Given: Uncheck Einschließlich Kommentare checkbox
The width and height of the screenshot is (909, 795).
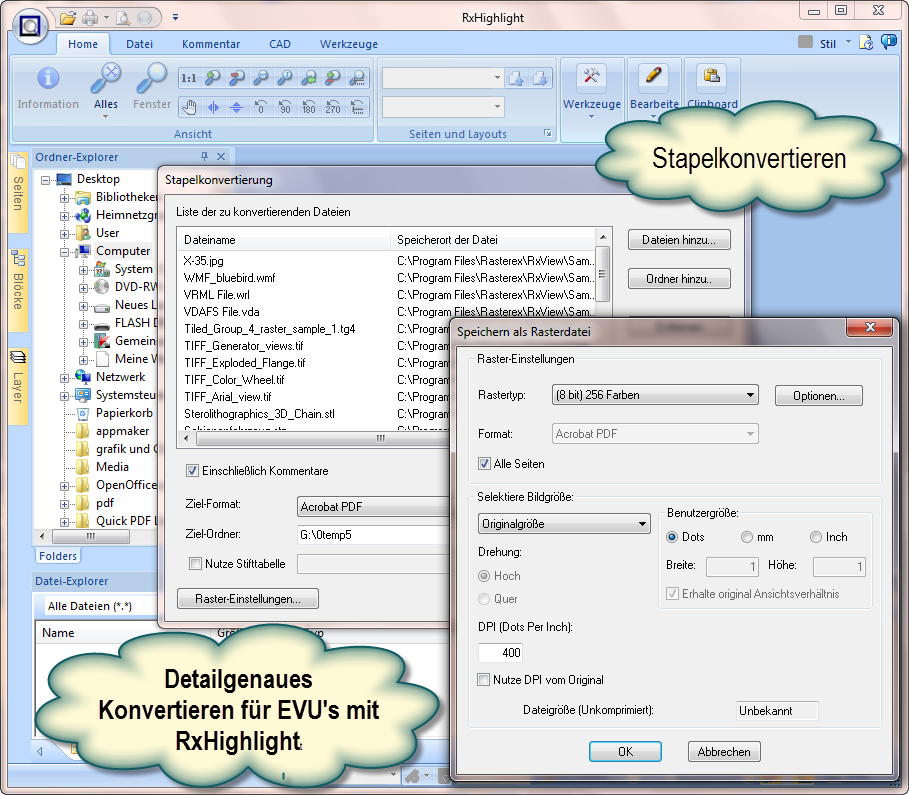Looking at the screenshot, I should pos(193,471).
